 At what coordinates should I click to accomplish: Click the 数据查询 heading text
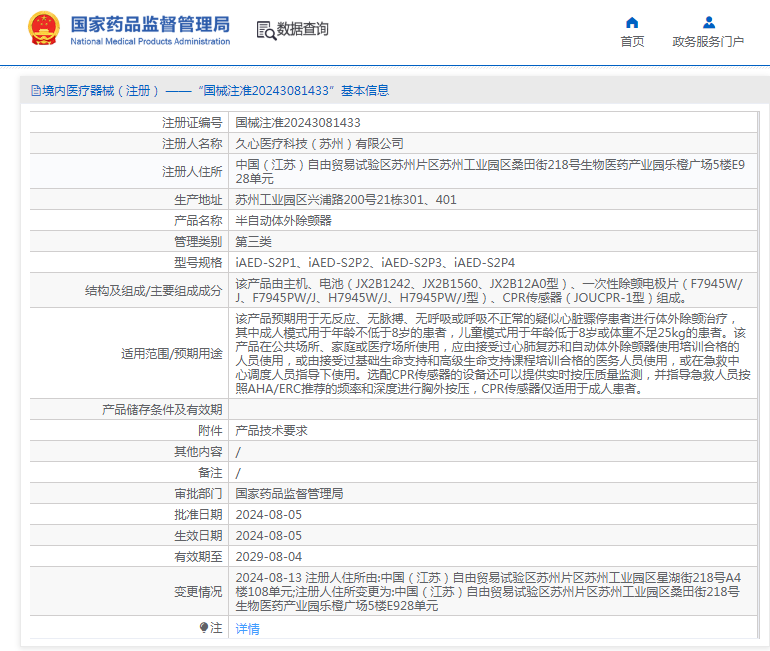(x=302, y=29)
